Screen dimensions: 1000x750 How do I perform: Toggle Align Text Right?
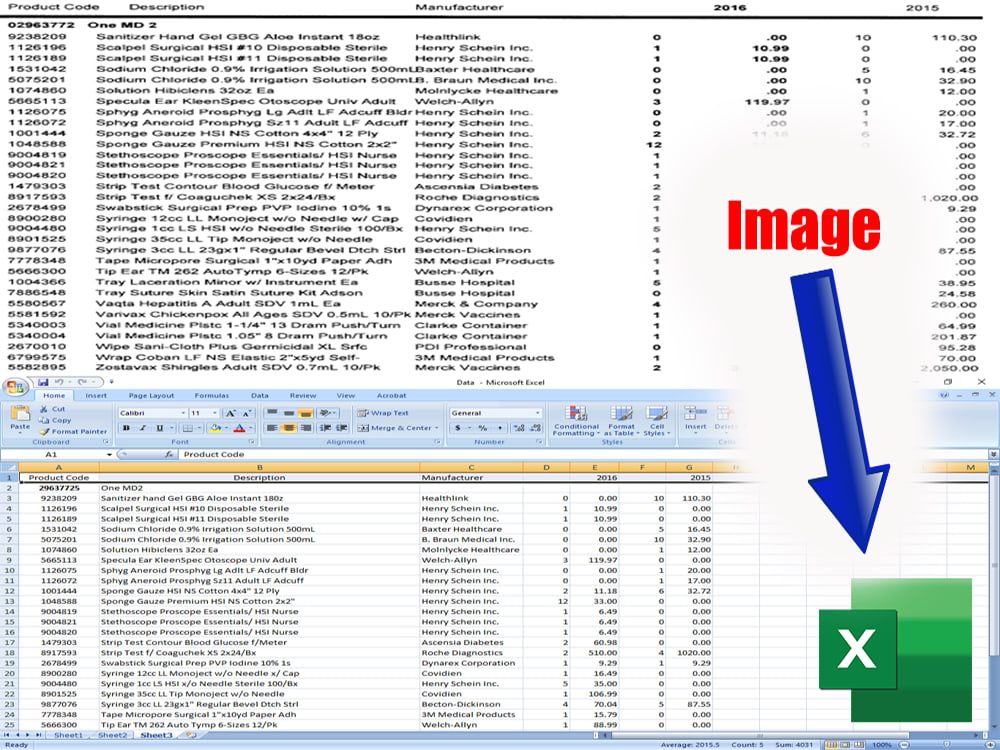coord(305,428)
